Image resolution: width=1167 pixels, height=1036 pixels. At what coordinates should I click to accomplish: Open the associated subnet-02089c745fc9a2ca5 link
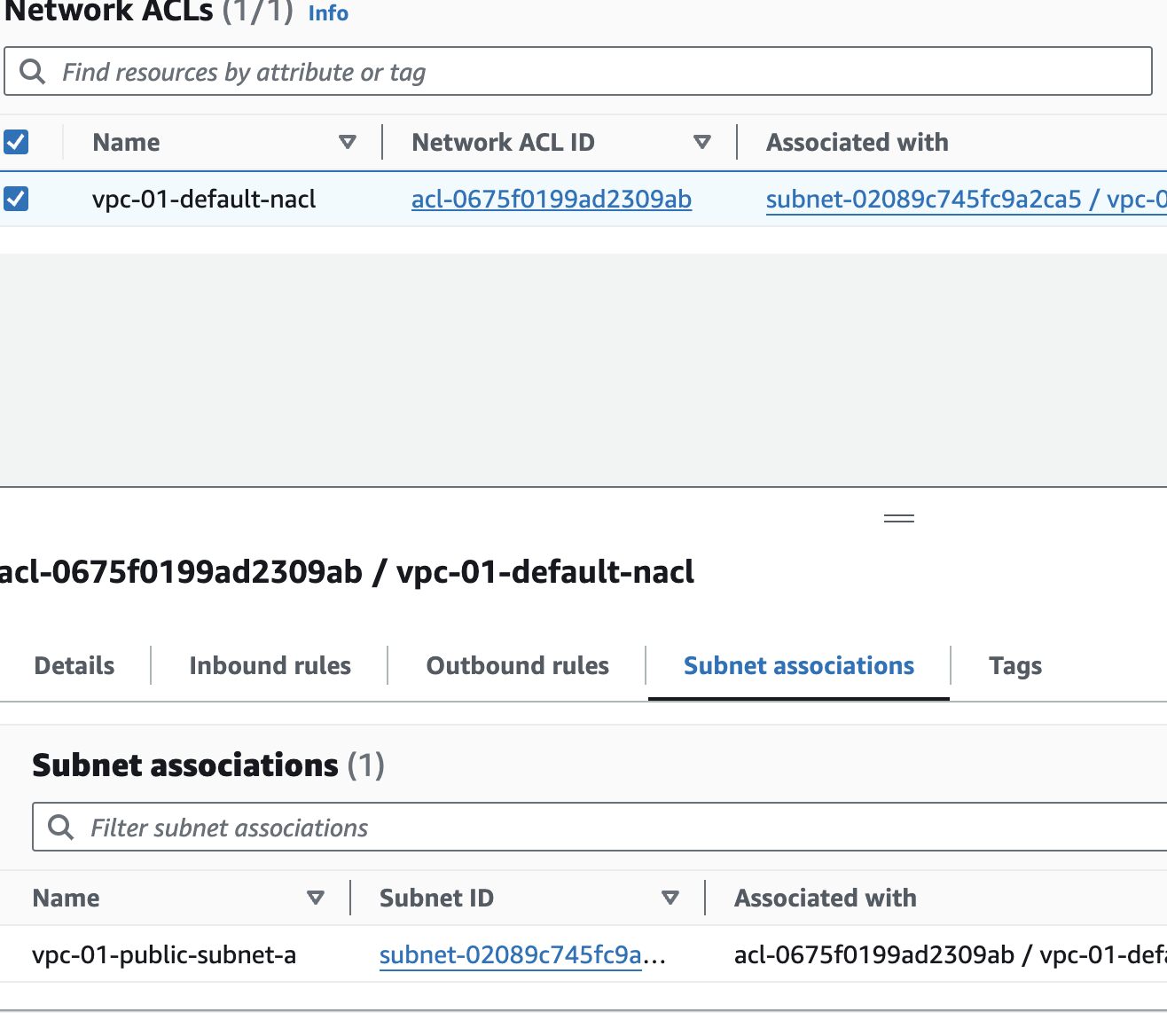(922, 200)
